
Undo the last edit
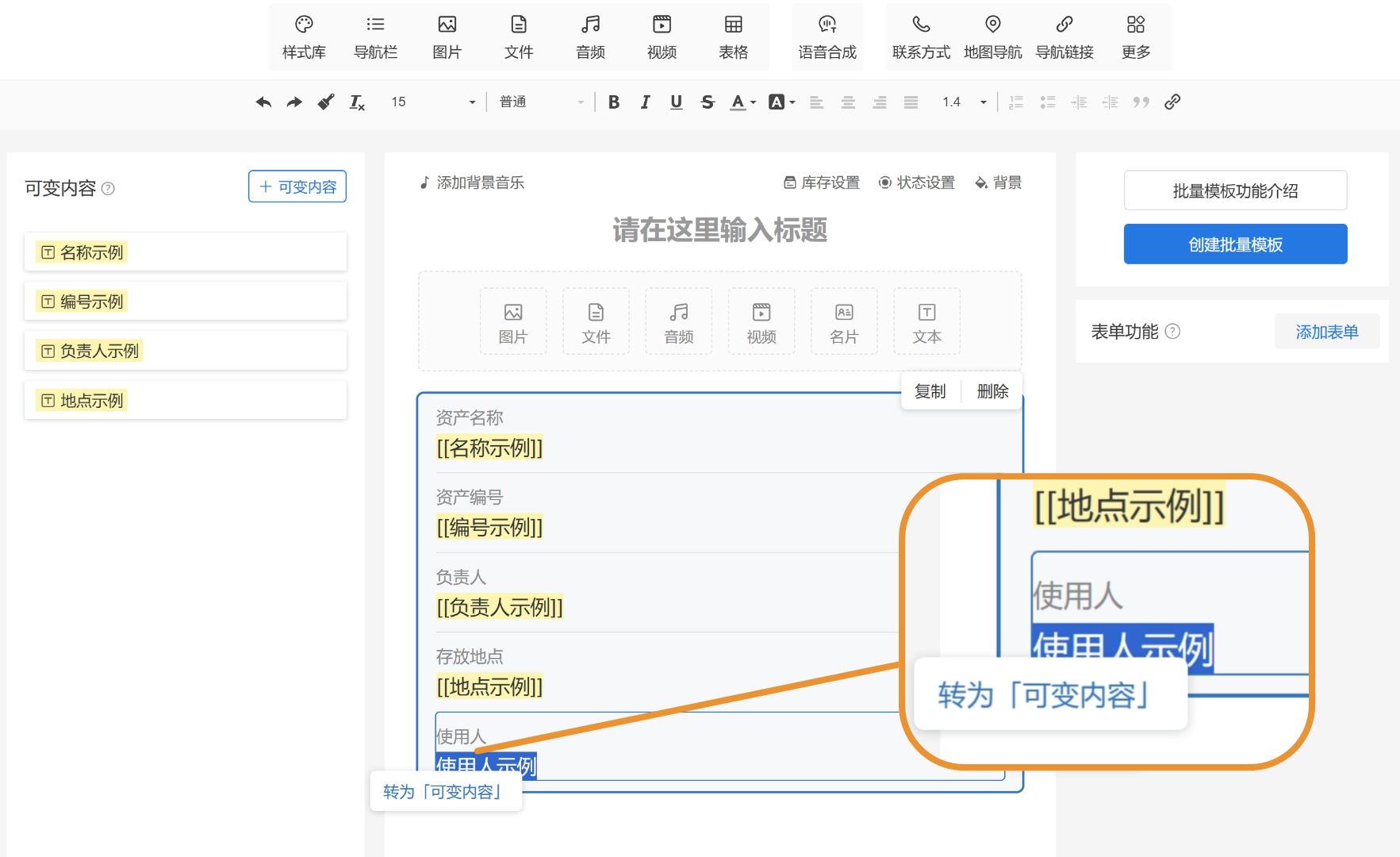coord(263,102)
